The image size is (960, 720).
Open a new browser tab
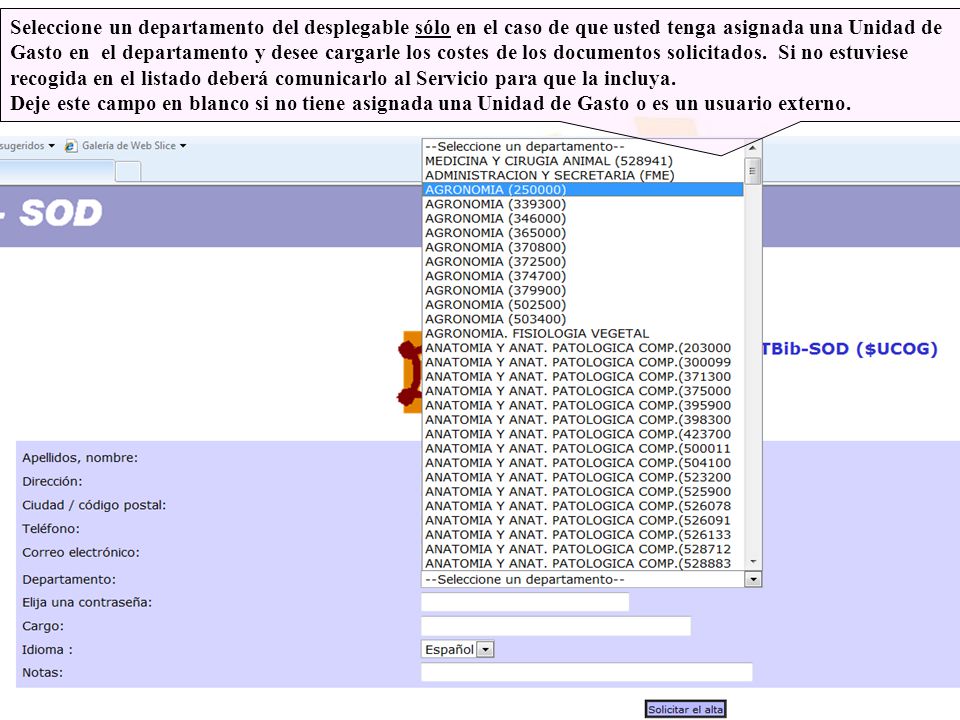coord(128,171)
